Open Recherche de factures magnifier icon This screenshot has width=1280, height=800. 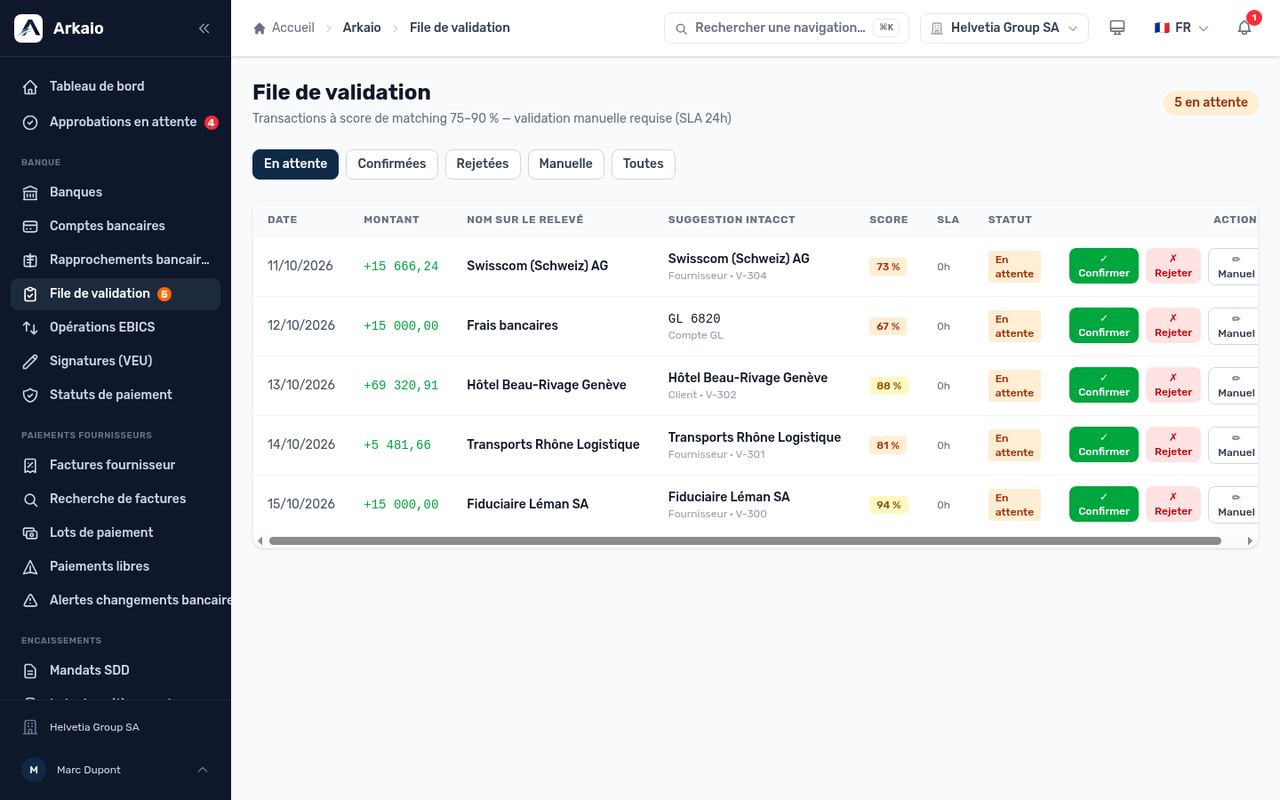tap(30, 499)
